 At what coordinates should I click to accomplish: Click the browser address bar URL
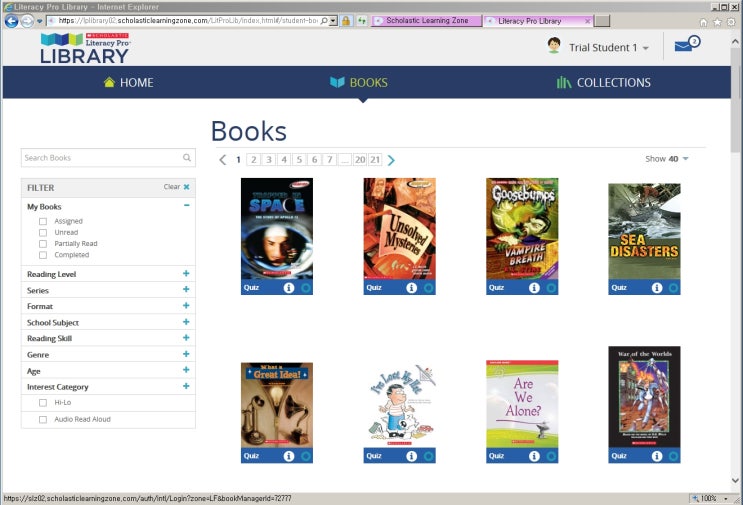[x=189, y=21]
